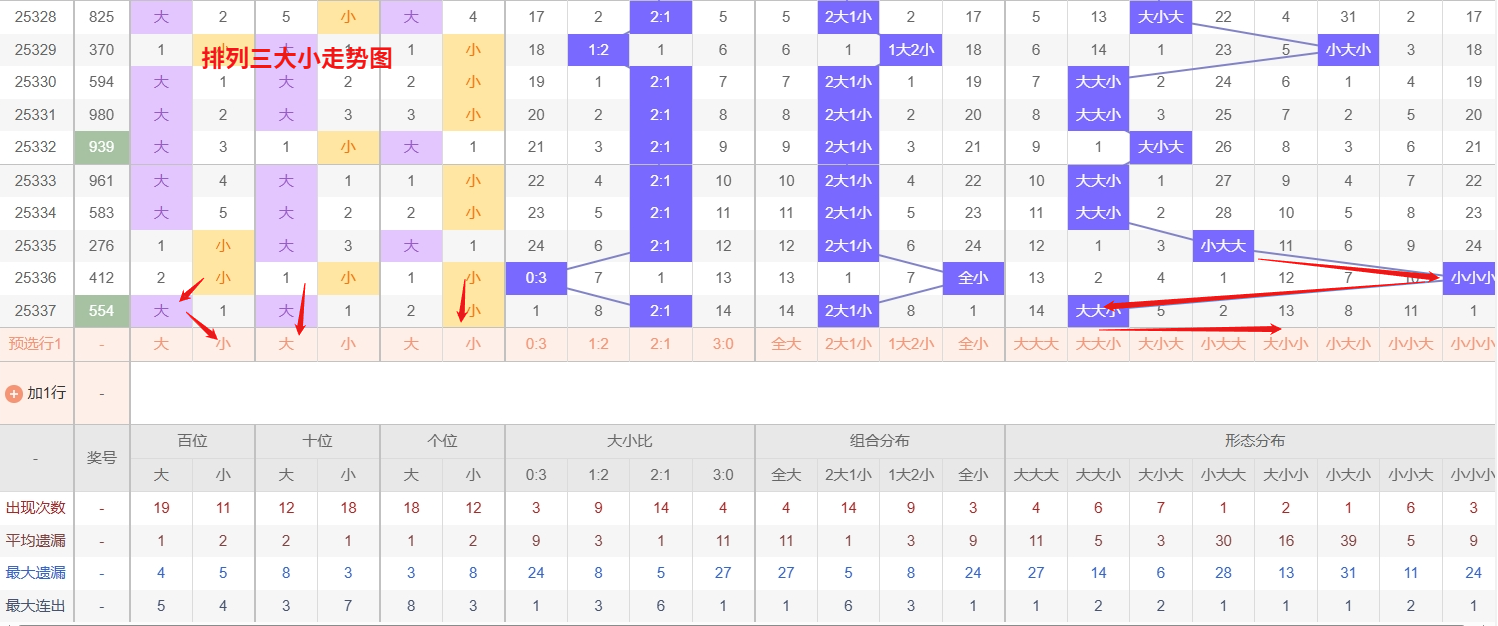This screenshot has width=1498, height=626.
Task: Click the blue 1大2小 cell in row 25329
Action: [911, 49]
